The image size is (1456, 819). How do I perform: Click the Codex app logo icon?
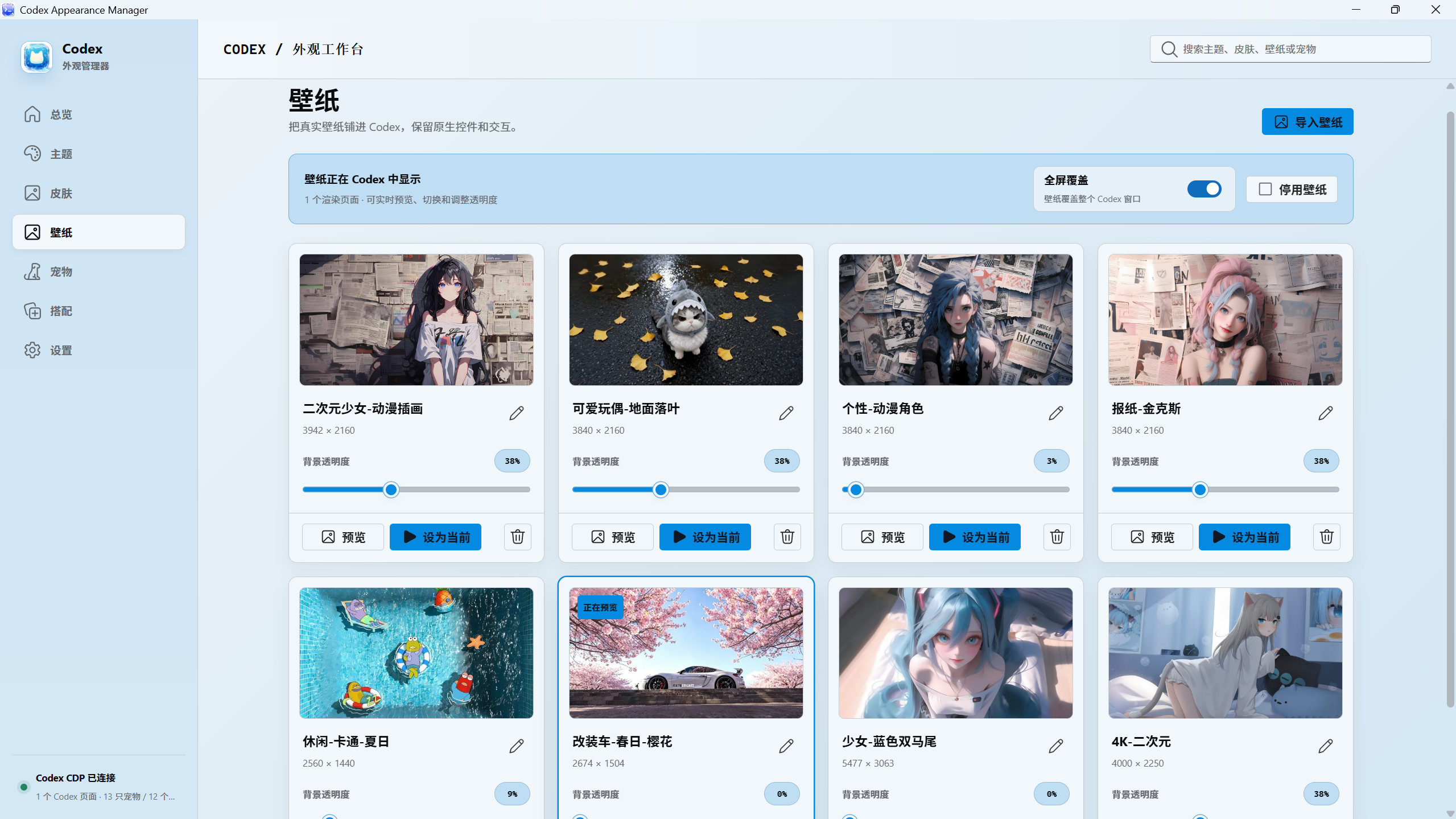[x=37, y=57]
